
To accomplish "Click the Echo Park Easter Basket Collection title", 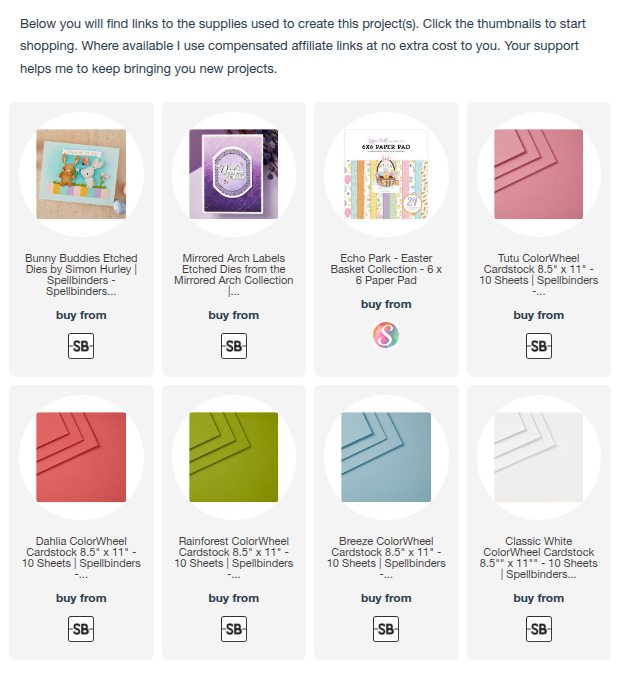I will pos(386,269).
